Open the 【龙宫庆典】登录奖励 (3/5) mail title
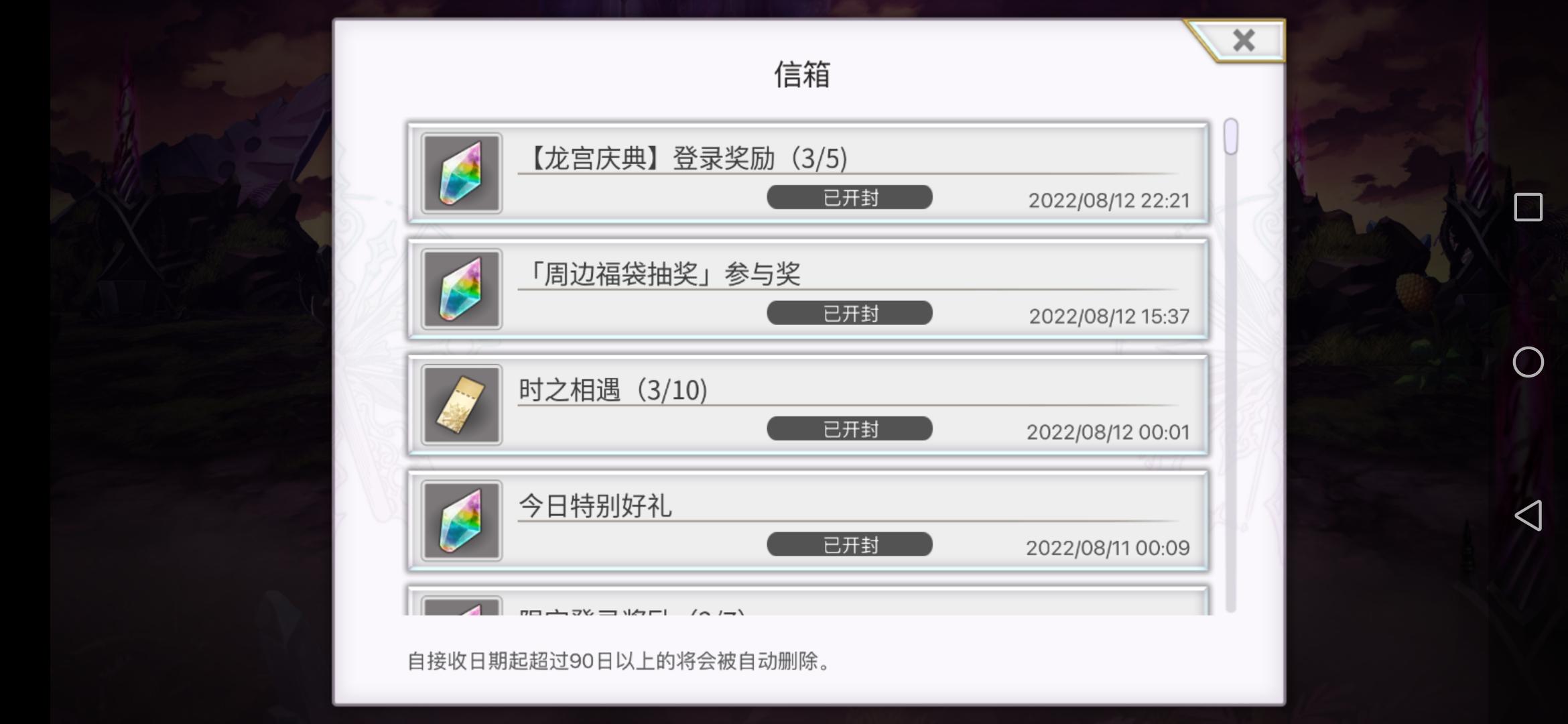 (x=685, y=159)
